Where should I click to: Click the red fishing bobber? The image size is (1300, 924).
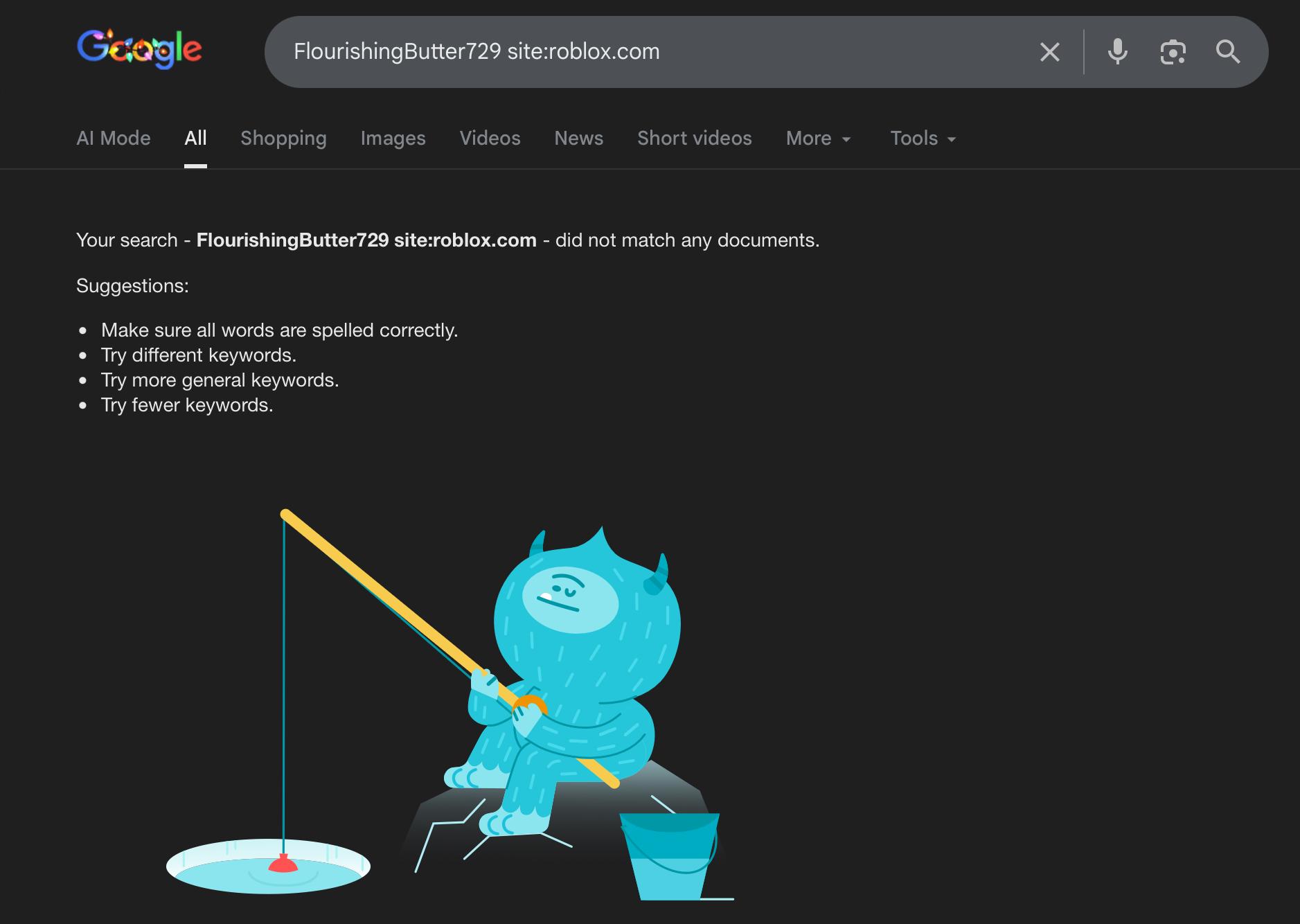point(283,863)
